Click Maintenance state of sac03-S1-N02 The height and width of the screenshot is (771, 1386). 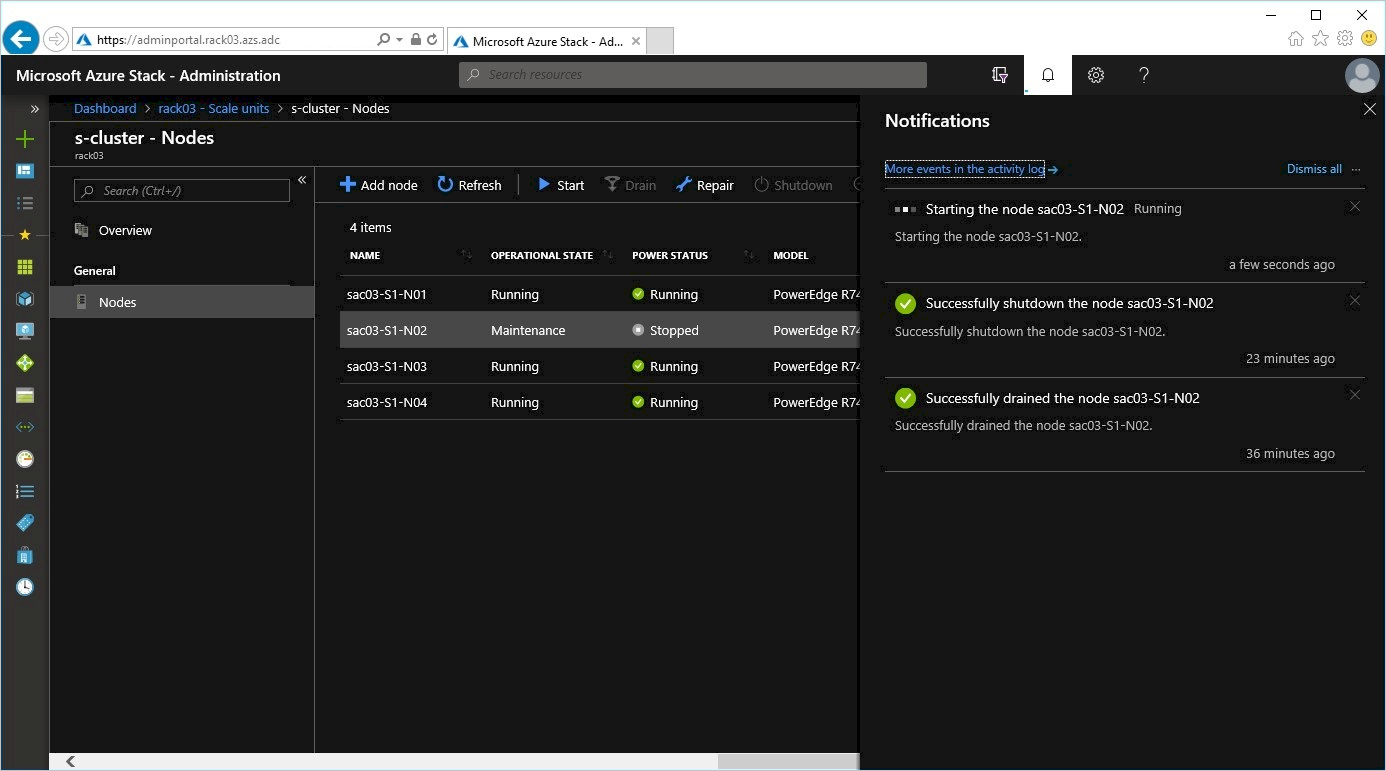click(x=528, y=331)
